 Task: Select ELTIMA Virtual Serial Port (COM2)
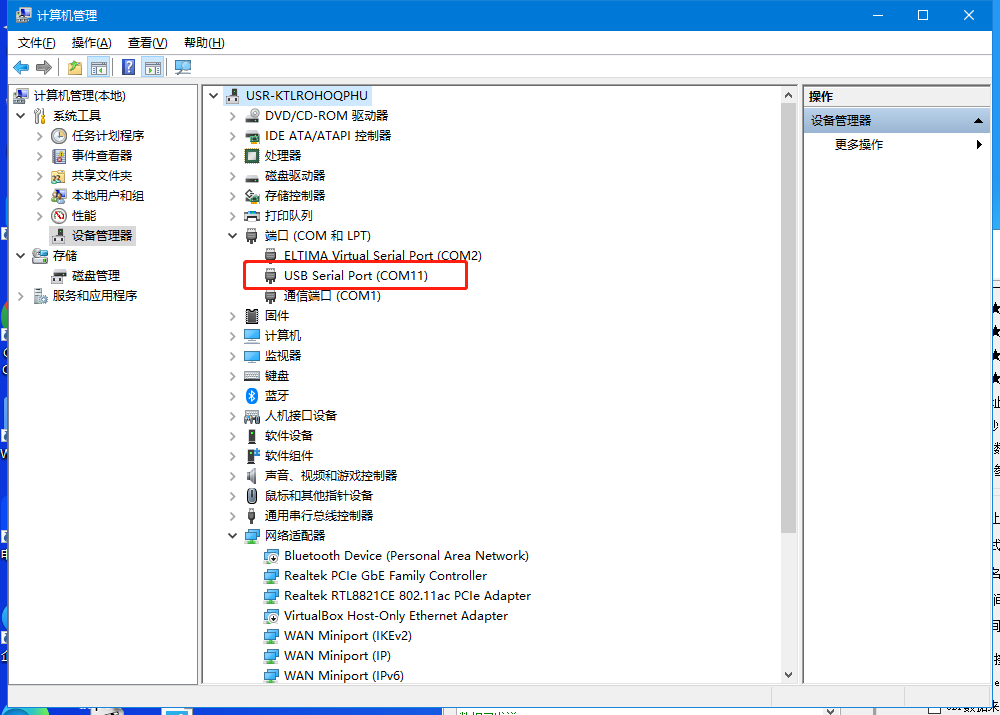(382, 255)
